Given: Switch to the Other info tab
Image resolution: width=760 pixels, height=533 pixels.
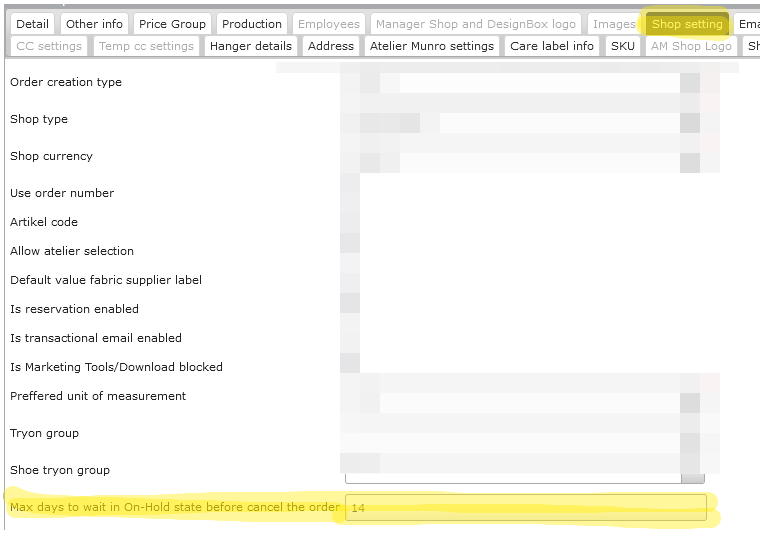Looking at the screenshot, I should coord(95,24).
